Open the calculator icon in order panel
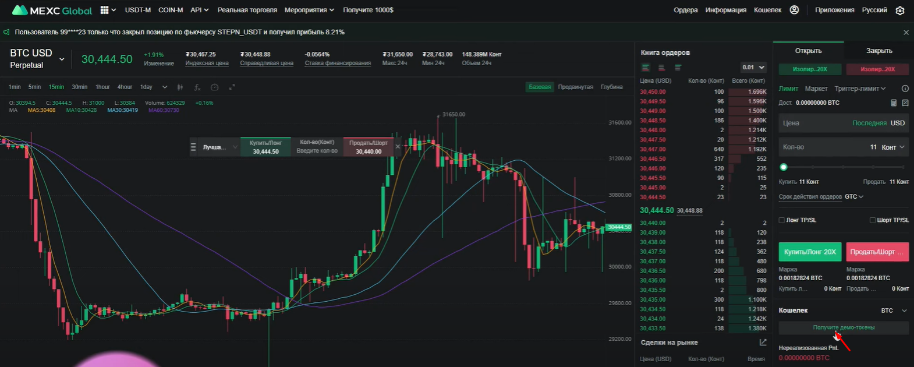This screenshot has height=367, width=914. [x=894, y=103]
